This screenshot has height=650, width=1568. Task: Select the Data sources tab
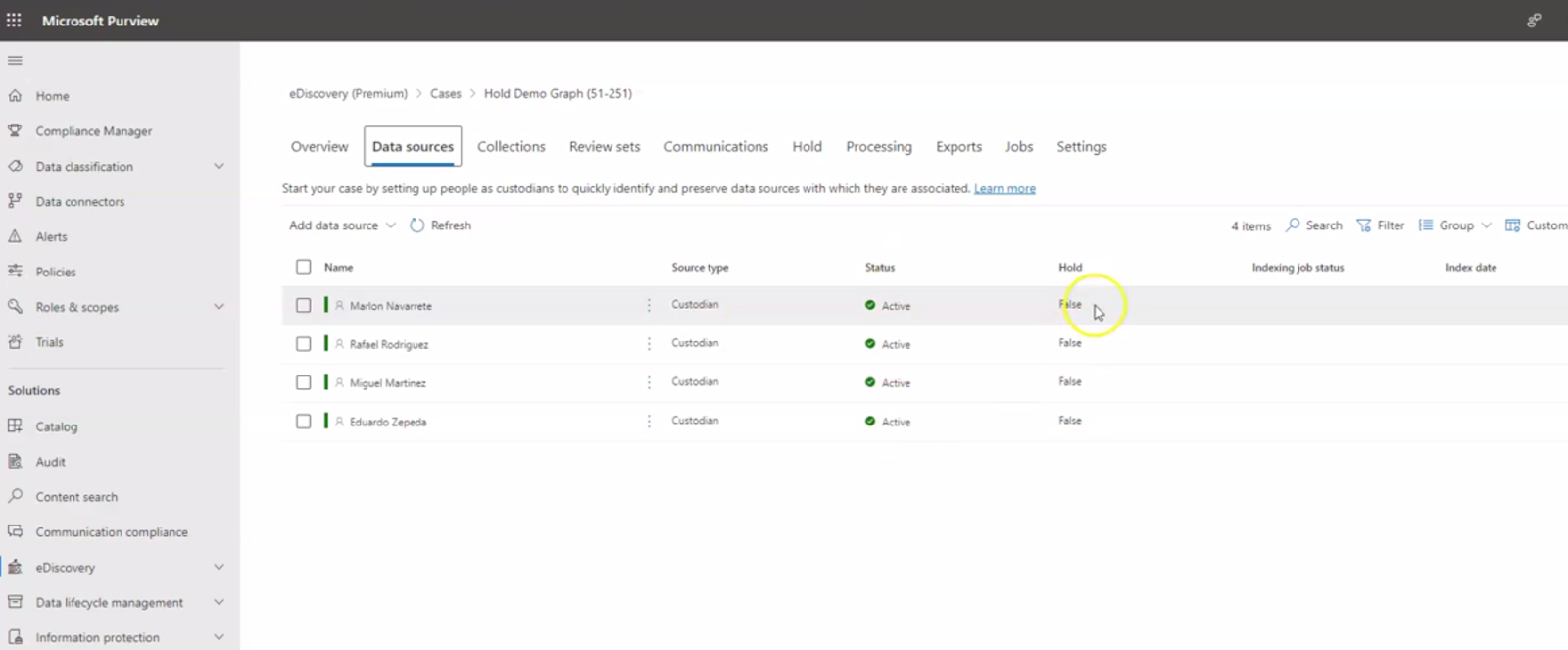[x=413, y=146]
